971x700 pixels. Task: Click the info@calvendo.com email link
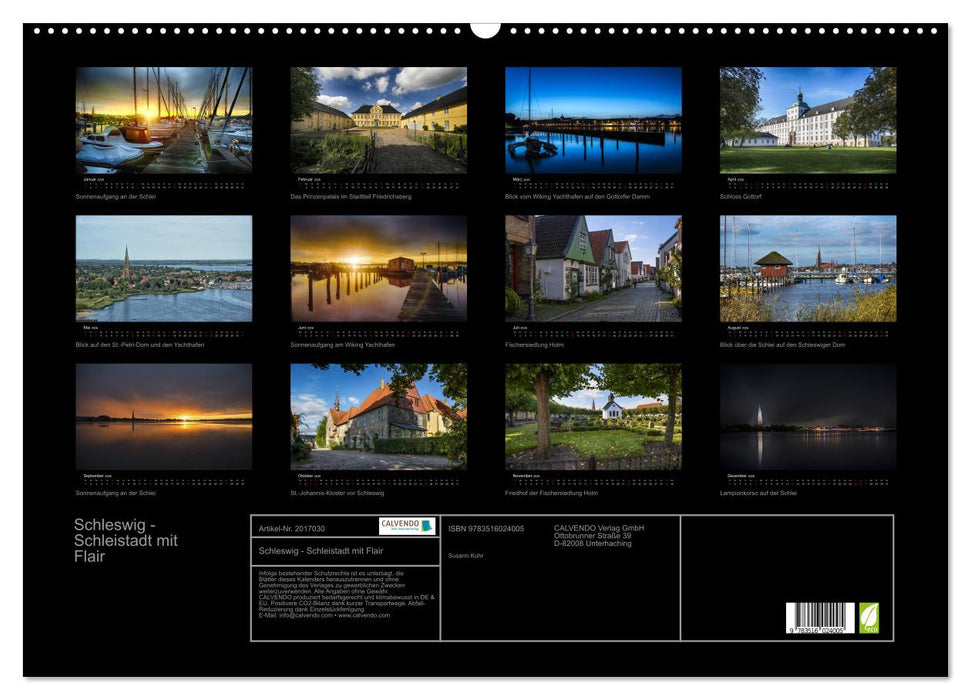click(295, 613)
